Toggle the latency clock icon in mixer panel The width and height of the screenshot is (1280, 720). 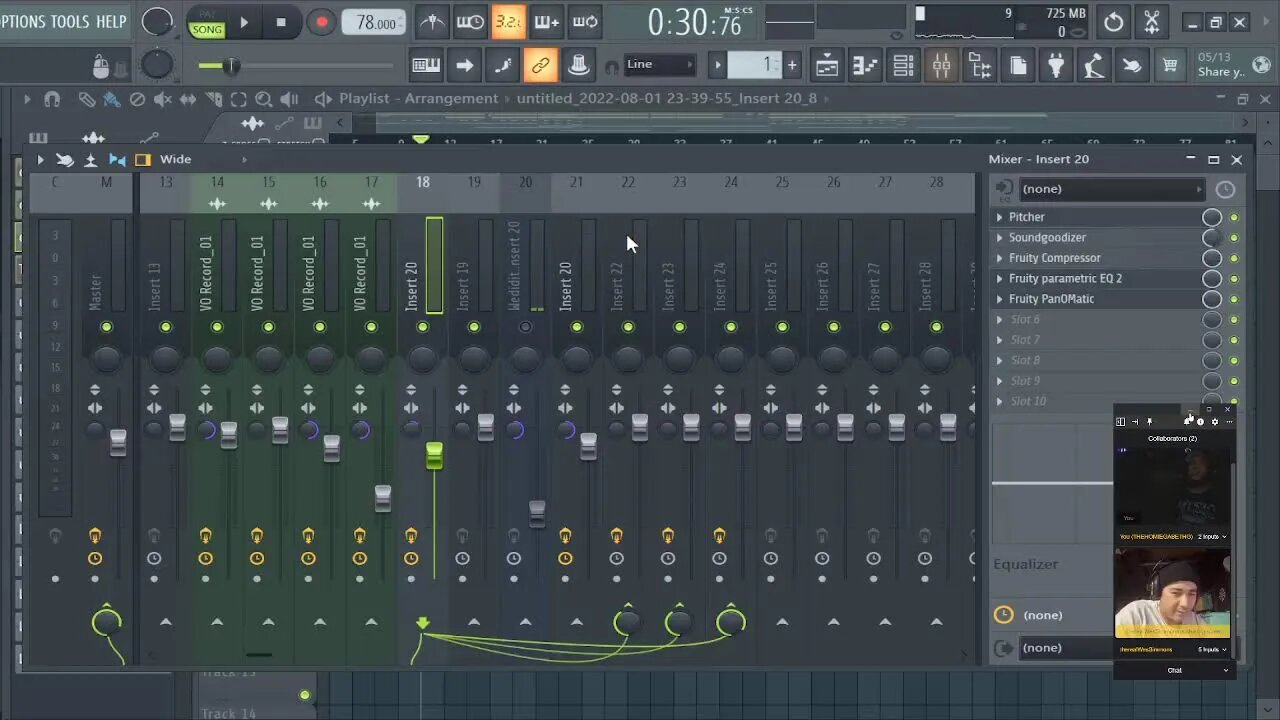click(1225, 189)
